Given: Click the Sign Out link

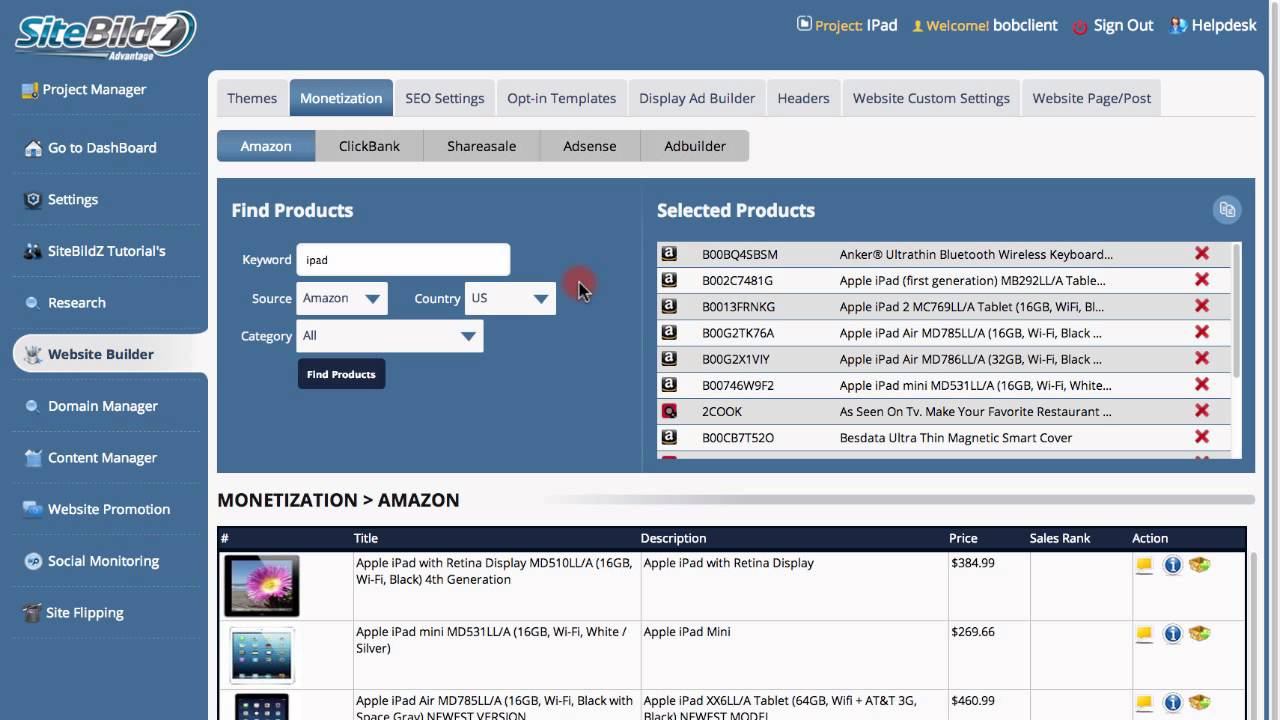Looking at the screenshot, I should coord(1124,26).
